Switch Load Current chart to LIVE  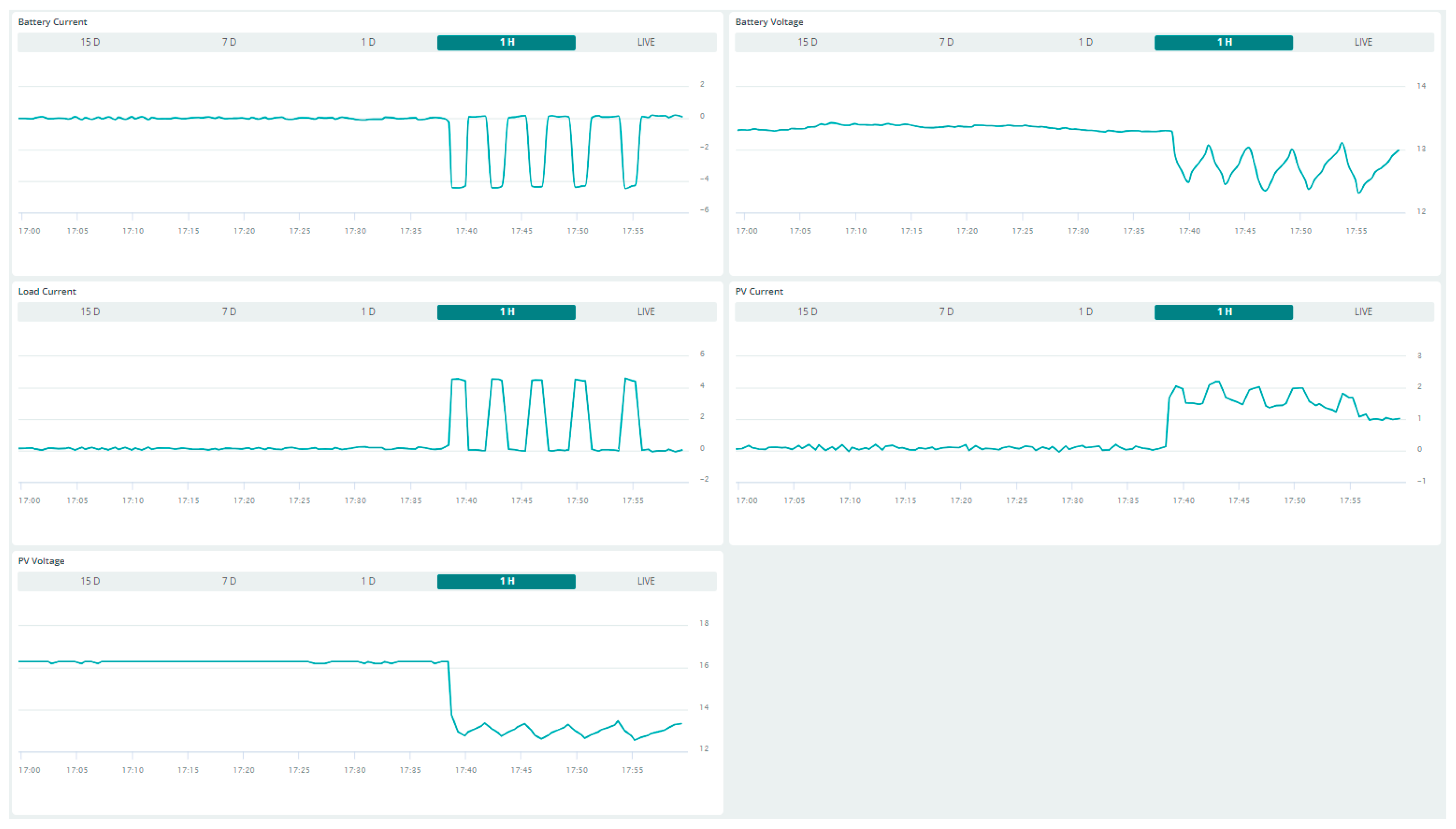pyautogui.click(x=645, y=311)
